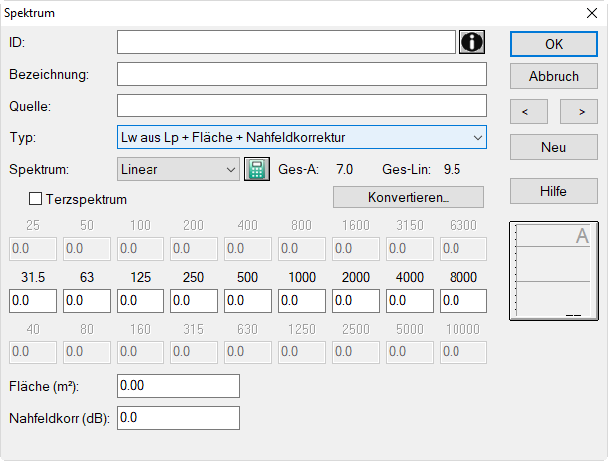The width and height of the screenshot is (608, 461).
Task: Open the spectrum calculator icon
Action: (x=257, y=169)
